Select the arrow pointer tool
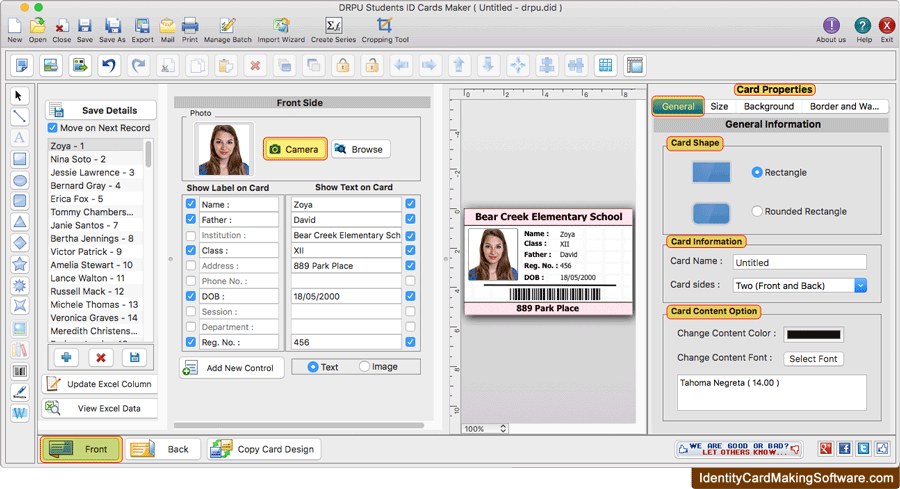The width and height of the screenshot is (900, 489). (19, 95)
